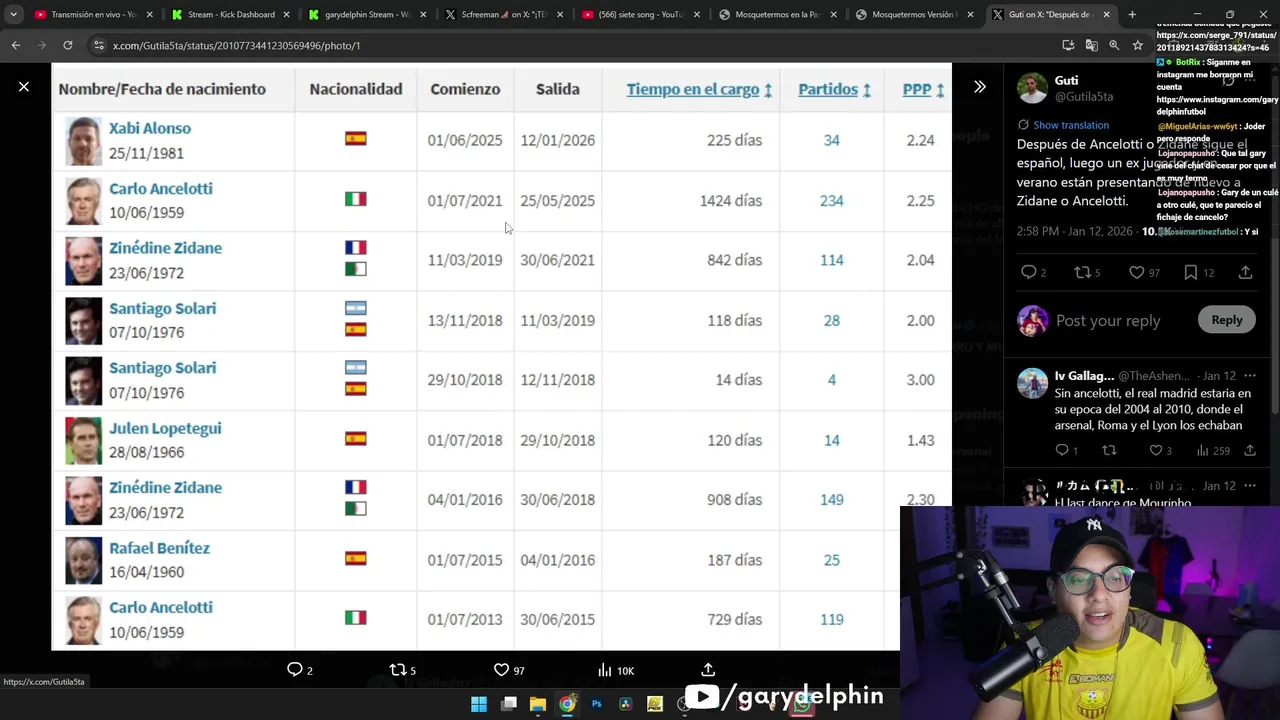Open a new browser tab
1280x720 pixels.
pos(1132,15)
